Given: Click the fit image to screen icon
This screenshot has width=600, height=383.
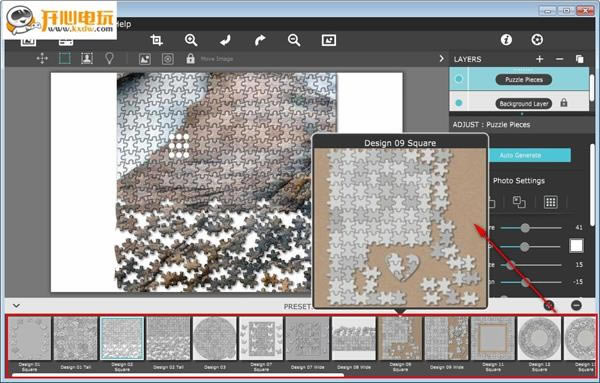Looking at the screenshot, I should (x=329, y=40).
